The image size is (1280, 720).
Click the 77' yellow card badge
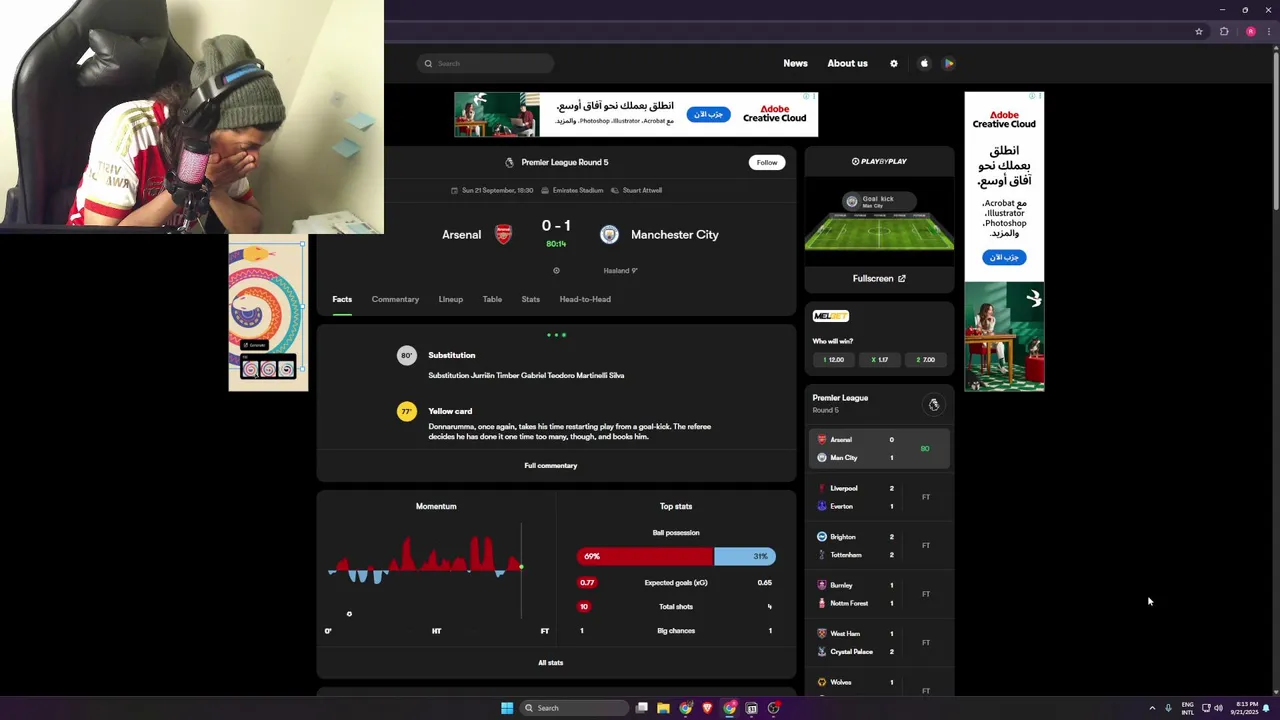[406, 411]
